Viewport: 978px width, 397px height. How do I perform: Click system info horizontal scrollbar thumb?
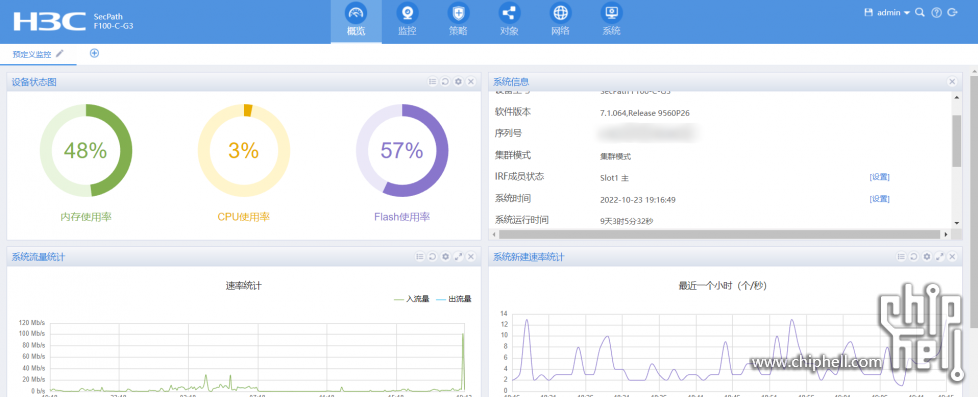[x=719, y=235]
